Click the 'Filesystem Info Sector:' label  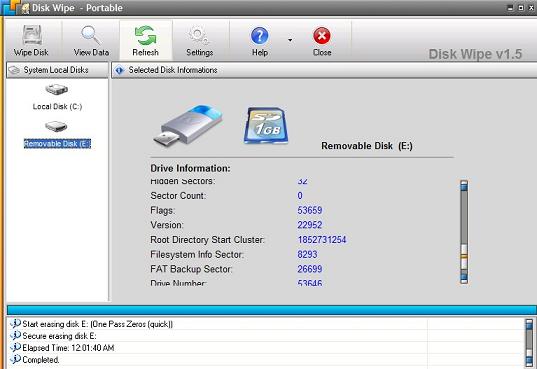tap(197, 255)
